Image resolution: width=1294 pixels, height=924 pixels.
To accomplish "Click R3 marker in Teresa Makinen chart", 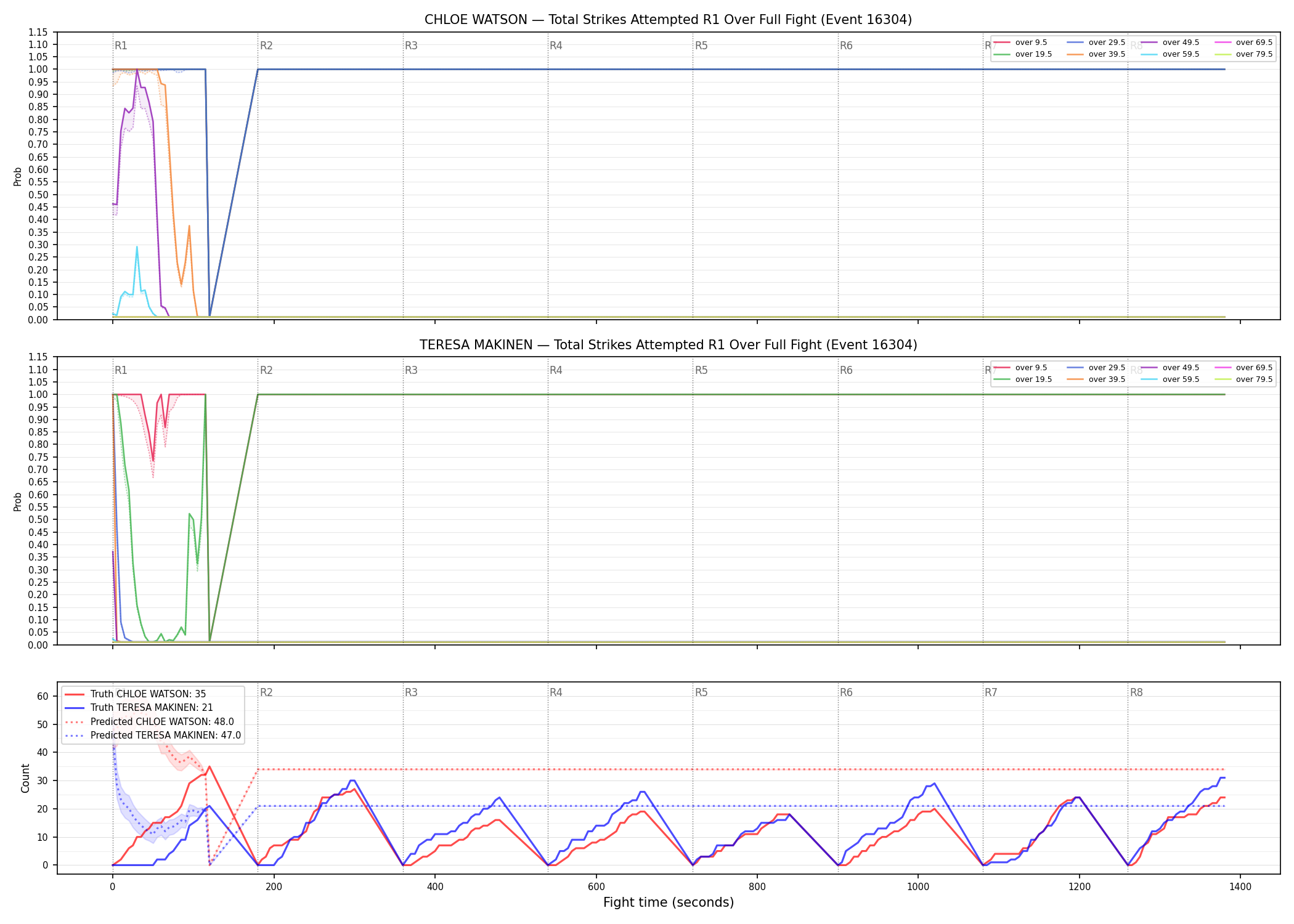I will [411, 370].
